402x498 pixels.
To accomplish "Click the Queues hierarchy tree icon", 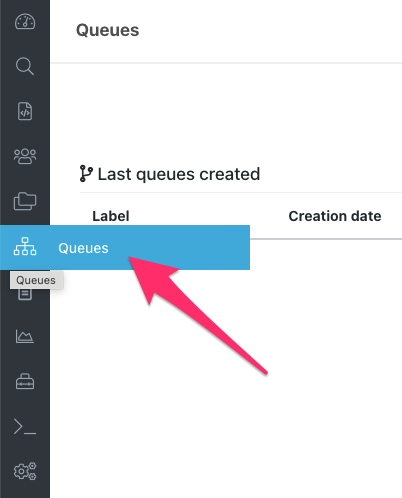I will tap(25, 246).
